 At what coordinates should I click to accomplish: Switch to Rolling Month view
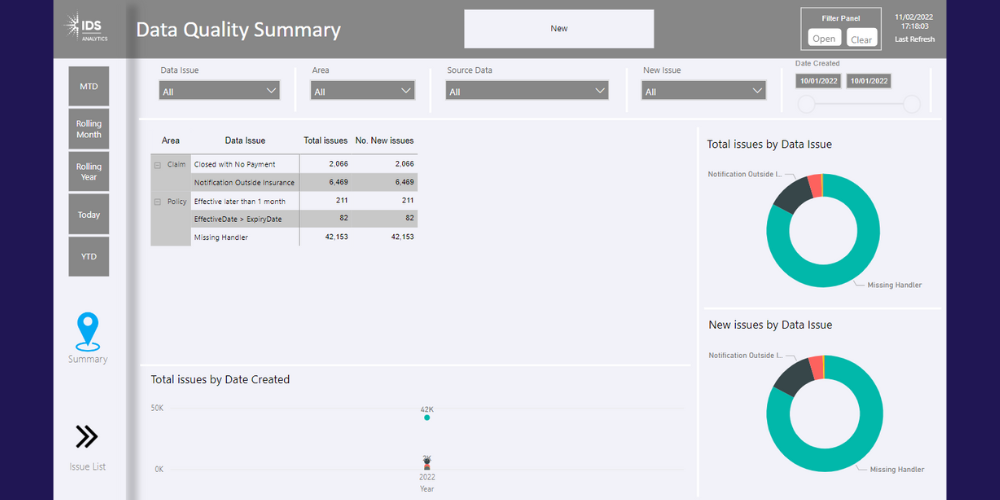(89, 129)
